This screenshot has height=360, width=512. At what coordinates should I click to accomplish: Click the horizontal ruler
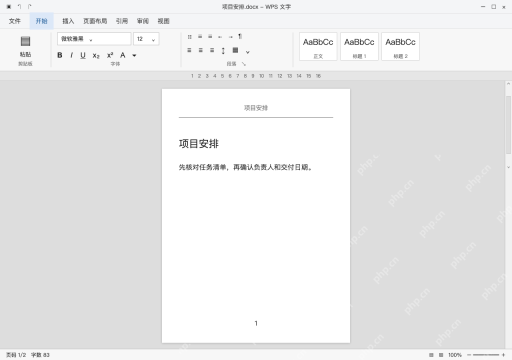tap(256, 76)
